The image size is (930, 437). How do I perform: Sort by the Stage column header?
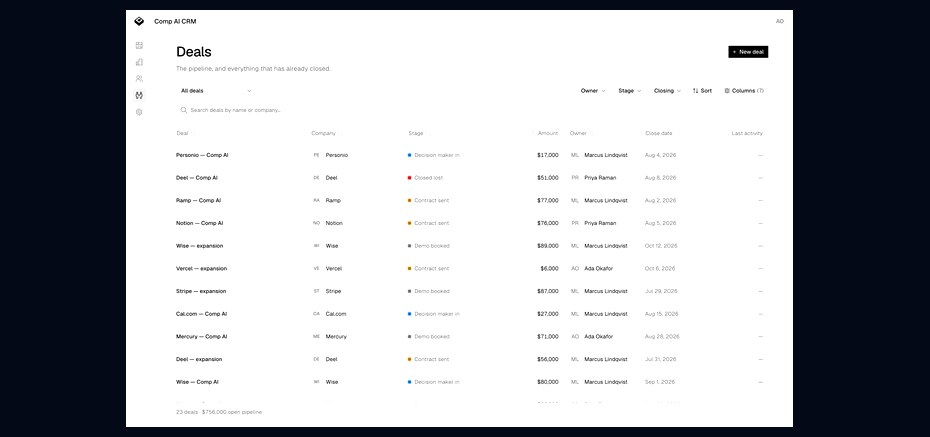coord(416,133)
